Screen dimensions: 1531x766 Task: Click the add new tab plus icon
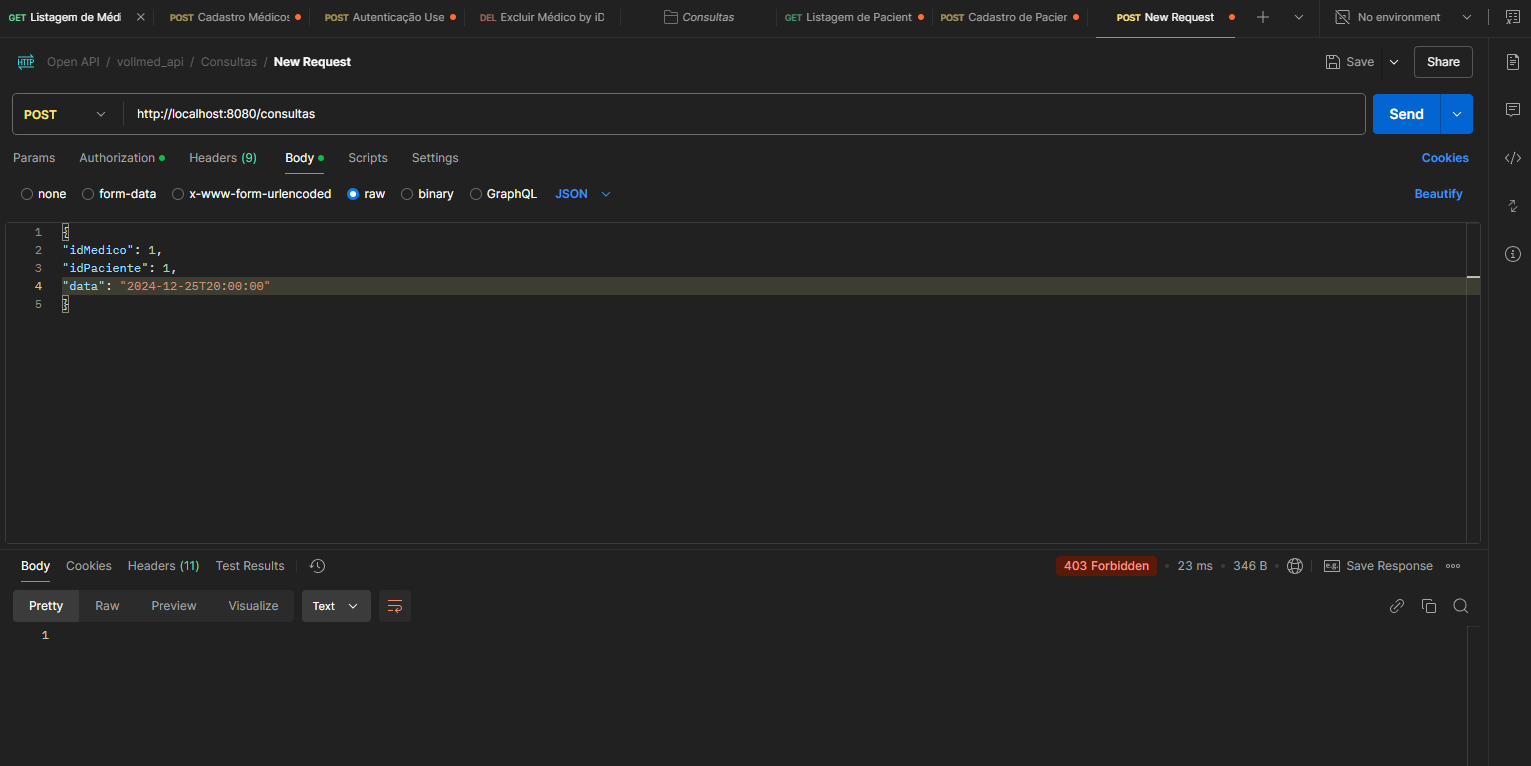pyautogui.click(x=1263, y=17)
